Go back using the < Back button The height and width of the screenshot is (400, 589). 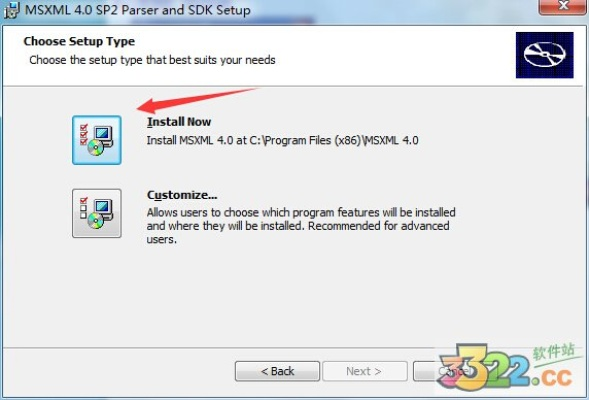(277, 371)
